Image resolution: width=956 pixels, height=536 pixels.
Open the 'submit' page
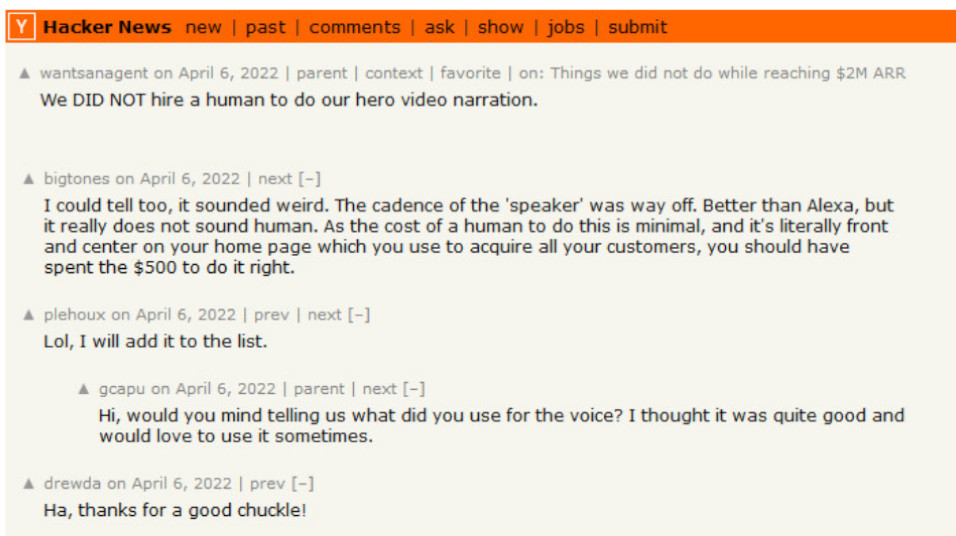pyautogui.click(x=637, y=27)
